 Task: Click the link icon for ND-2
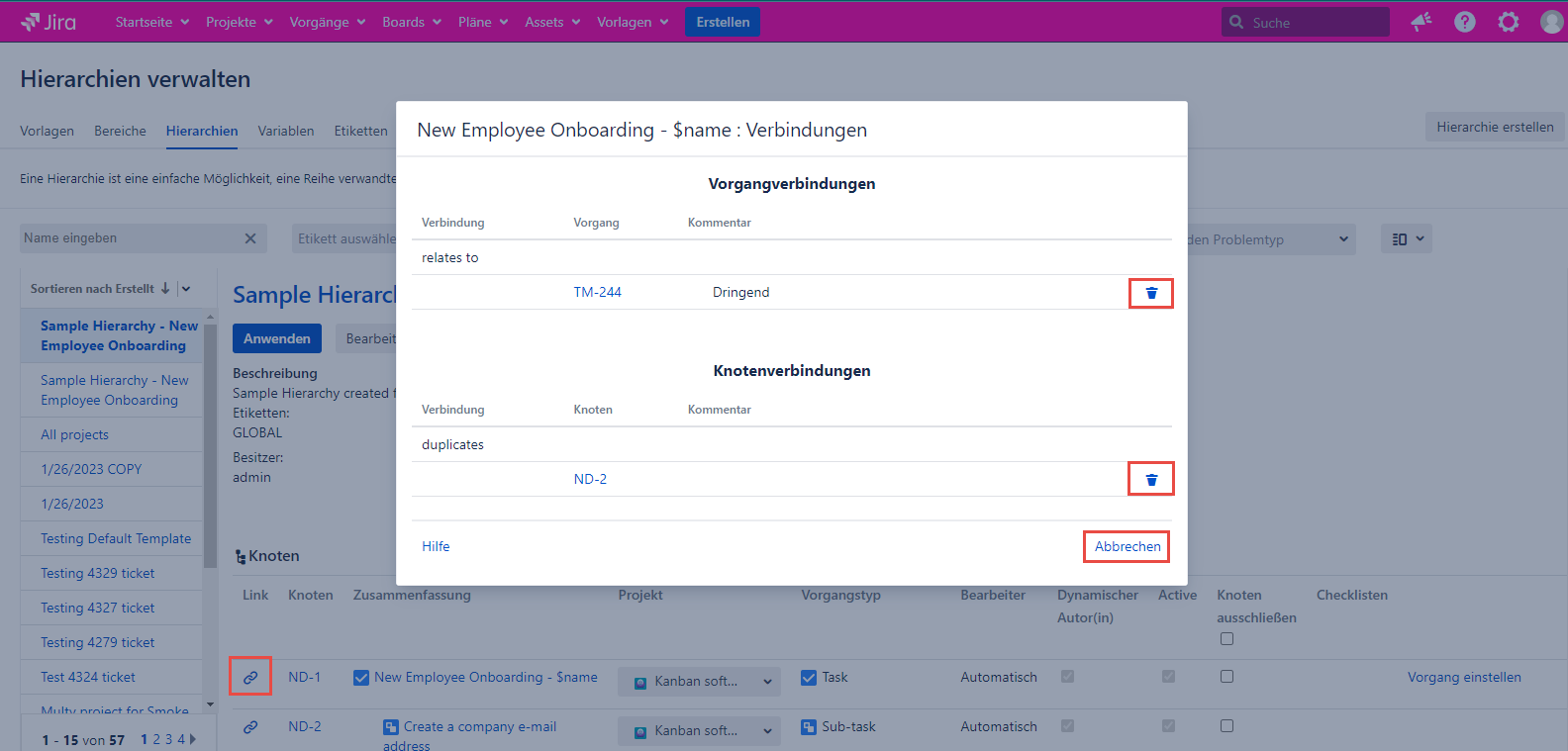250,726
